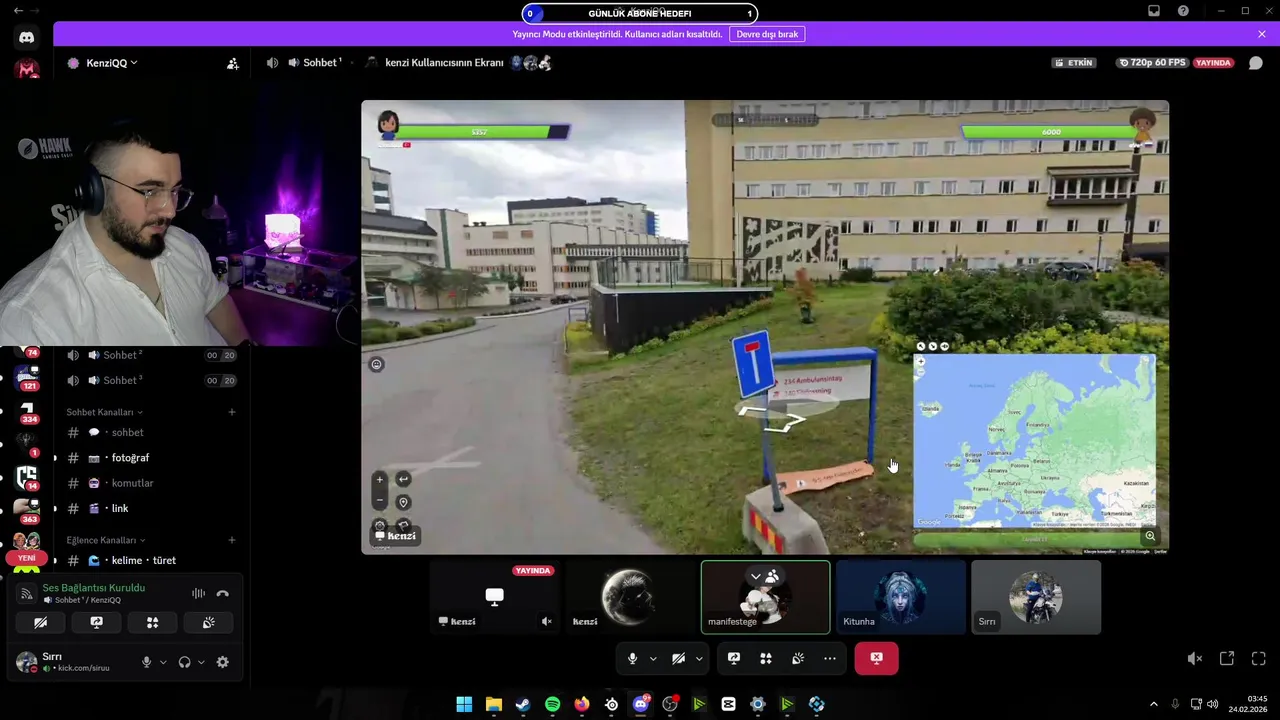Unmute the stream volume at bottom right
This screenshot has width=1280, height=720.
click(x=1195, y=658)
